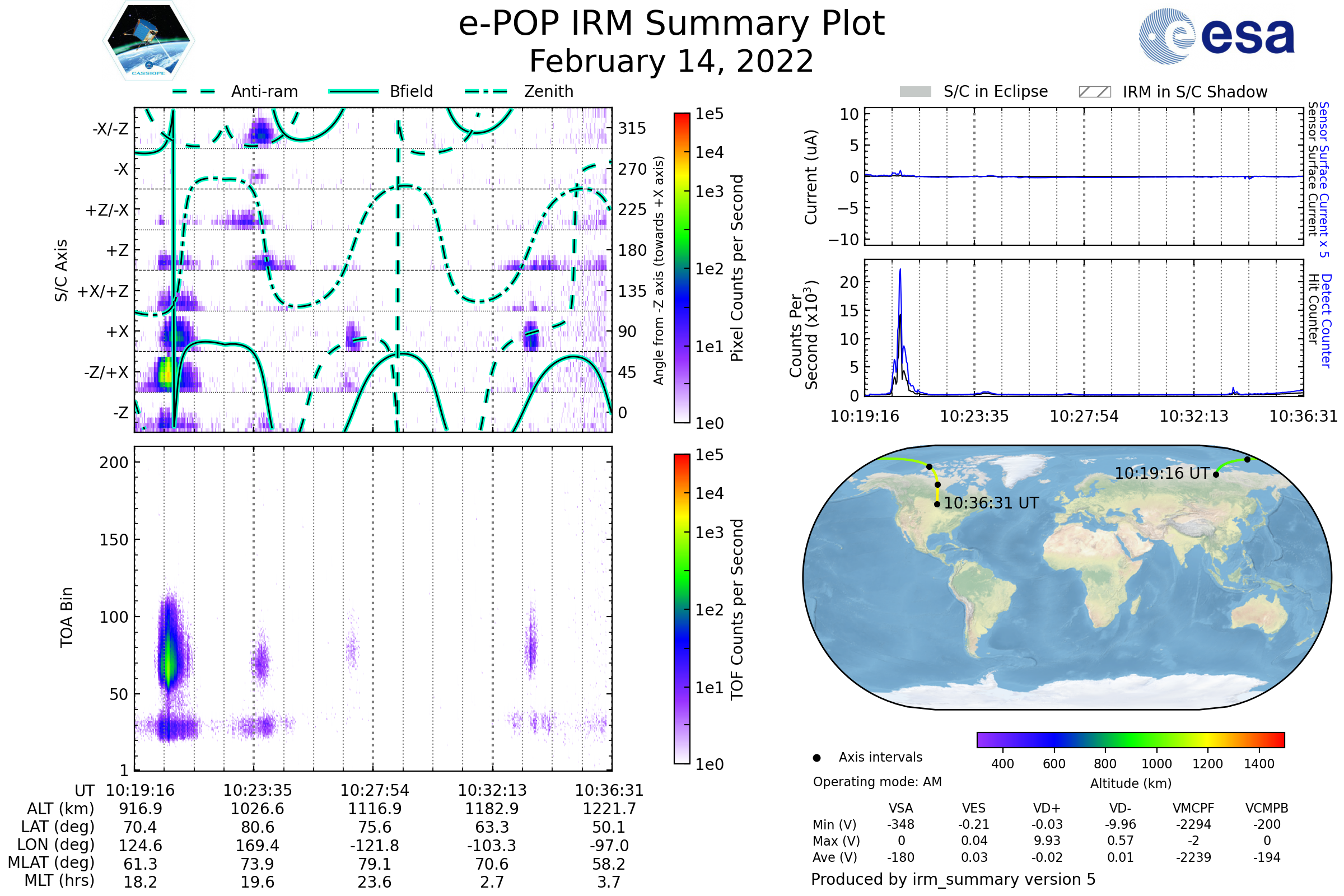
Task: Click the Altitude (km) color scale bar
Action: (x=1130, y=739)
